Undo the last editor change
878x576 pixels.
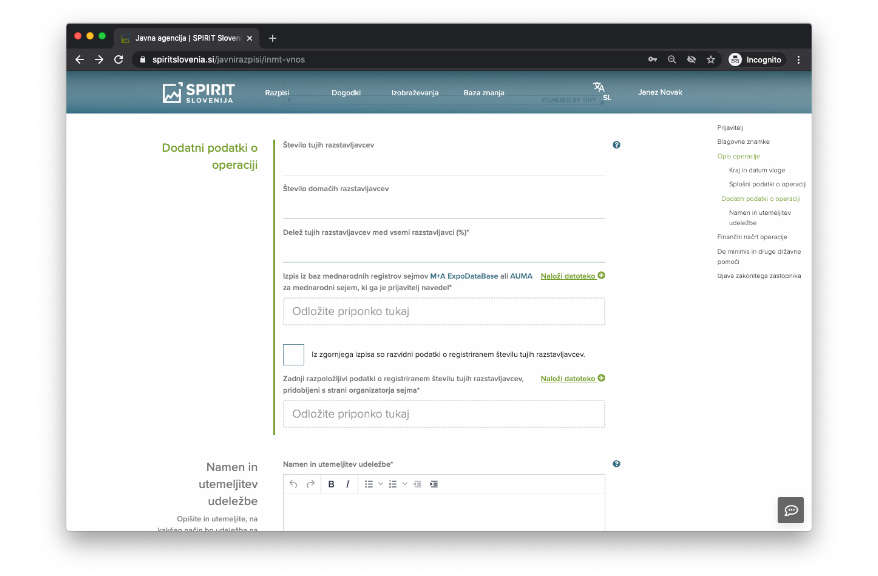[x=293, y=484]
